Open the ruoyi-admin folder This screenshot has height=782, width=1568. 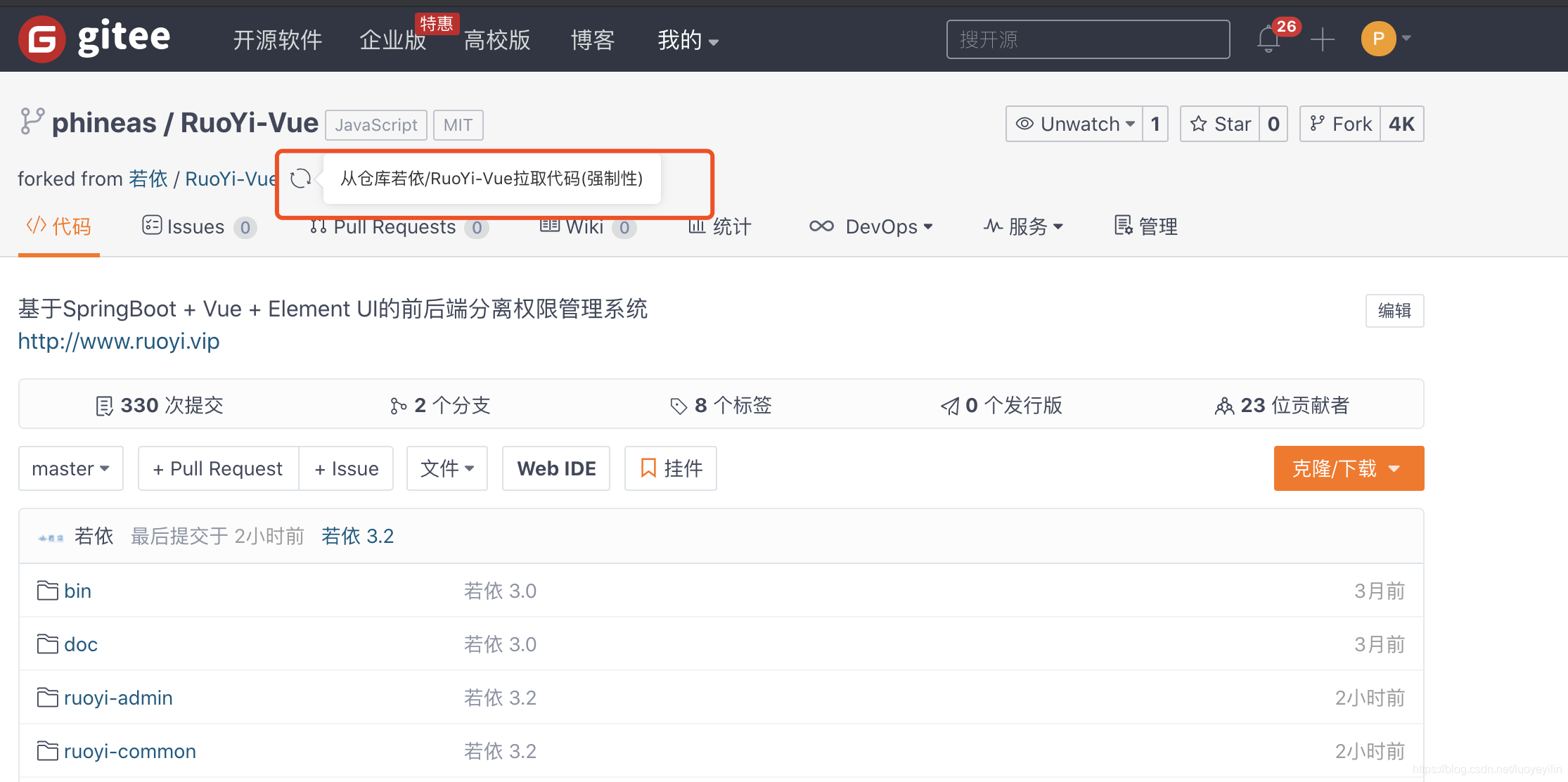(x=118, y=698)
